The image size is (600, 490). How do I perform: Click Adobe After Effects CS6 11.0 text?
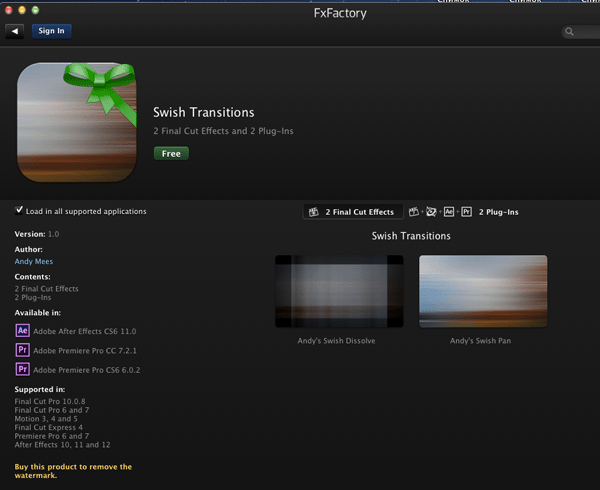click(85, 331)
